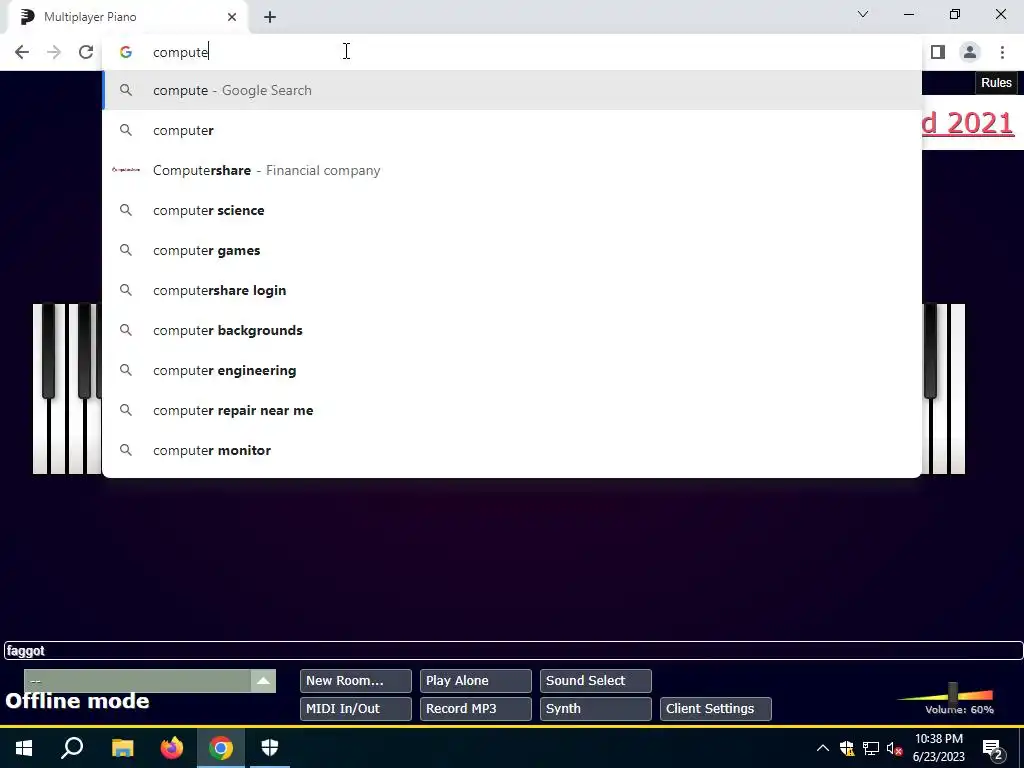Choose the 'computer' suggestion
The height and width of the screenshot is (768, 1024).
[x=512, y=130]
